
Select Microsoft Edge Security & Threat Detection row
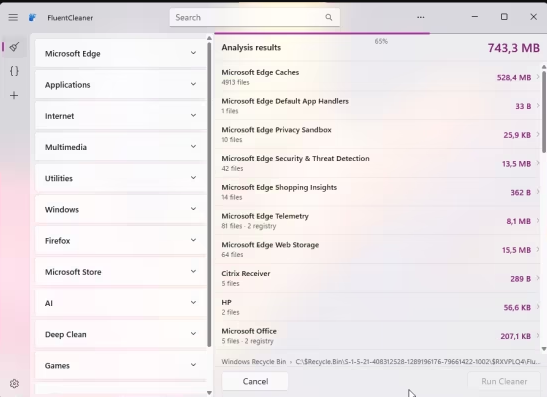(x=377, y=163)
